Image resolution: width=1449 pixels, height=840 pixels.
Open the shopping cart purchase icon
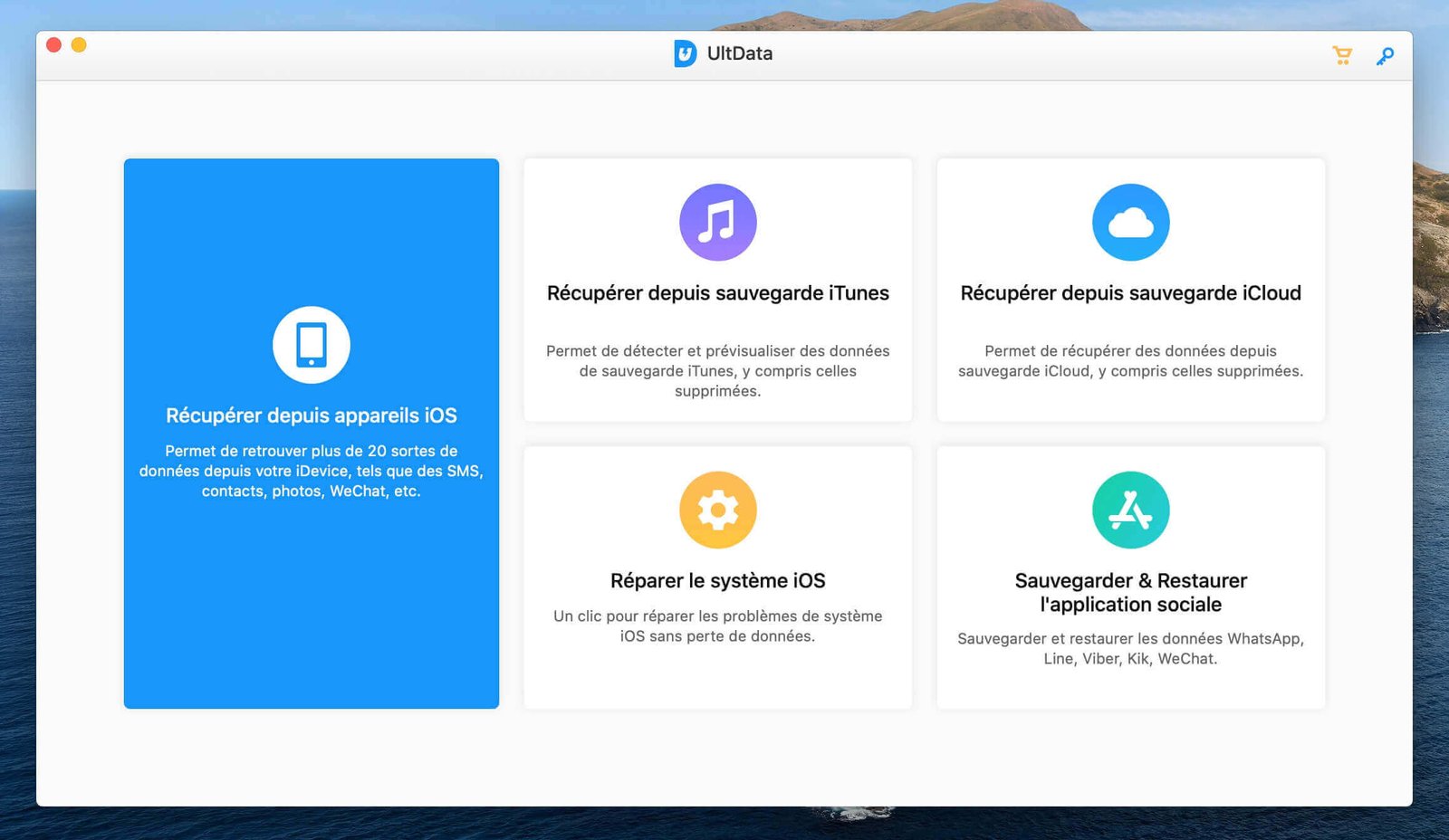(1342, 56)
